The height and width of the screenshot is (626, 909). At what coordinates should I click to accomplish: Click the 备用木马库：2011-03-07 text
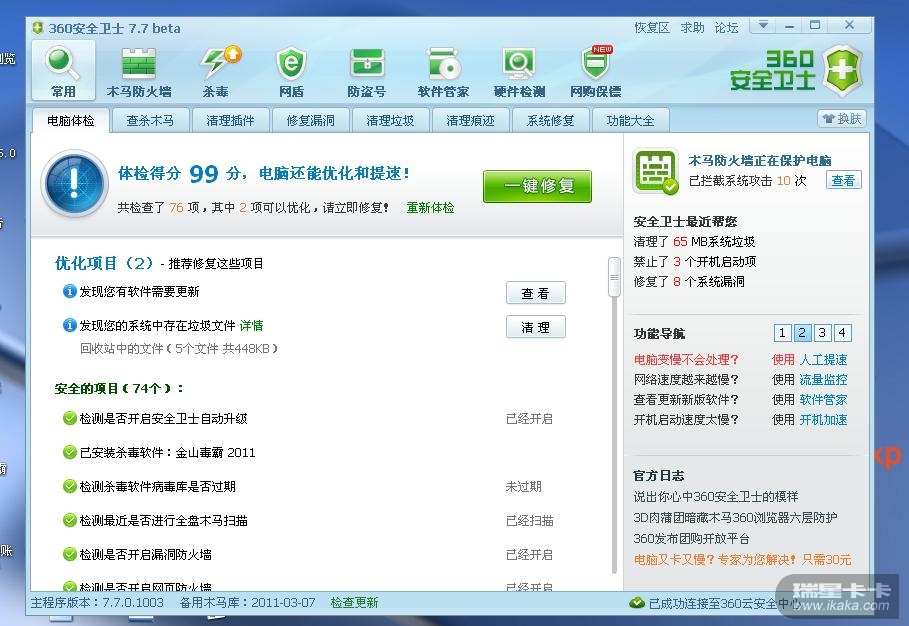tap(248, 603)
